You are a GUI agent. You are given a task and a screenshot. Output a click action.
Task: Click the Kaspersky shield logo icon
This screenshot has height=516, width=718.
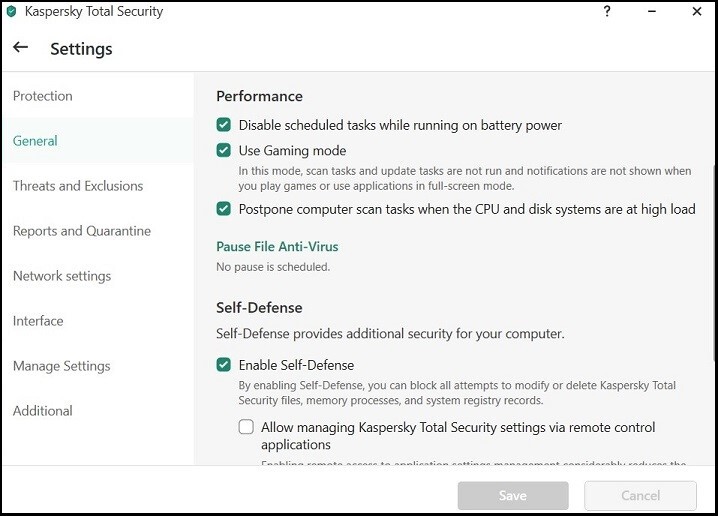[11, 12]
